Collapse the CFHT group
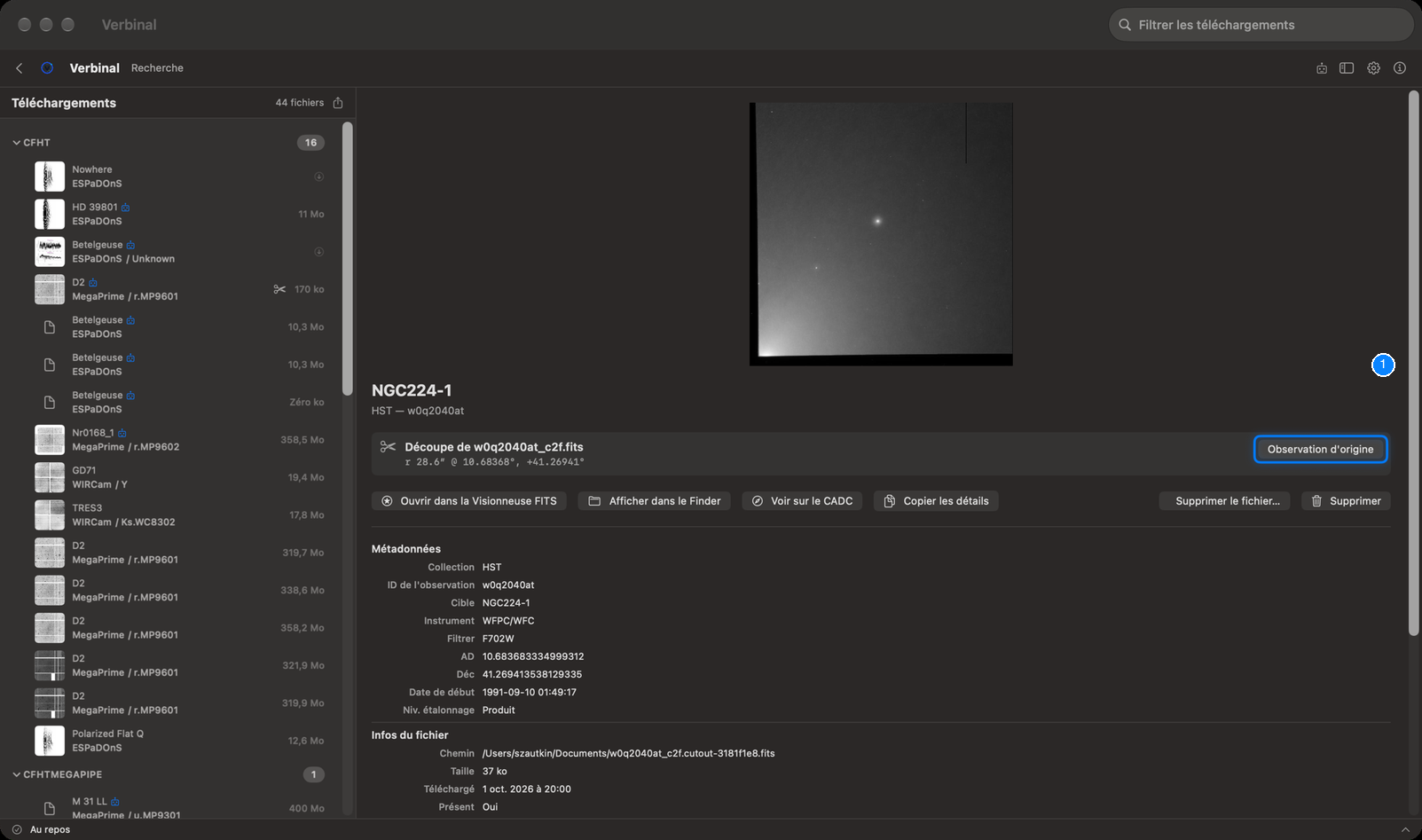 [x=16, y=143]
